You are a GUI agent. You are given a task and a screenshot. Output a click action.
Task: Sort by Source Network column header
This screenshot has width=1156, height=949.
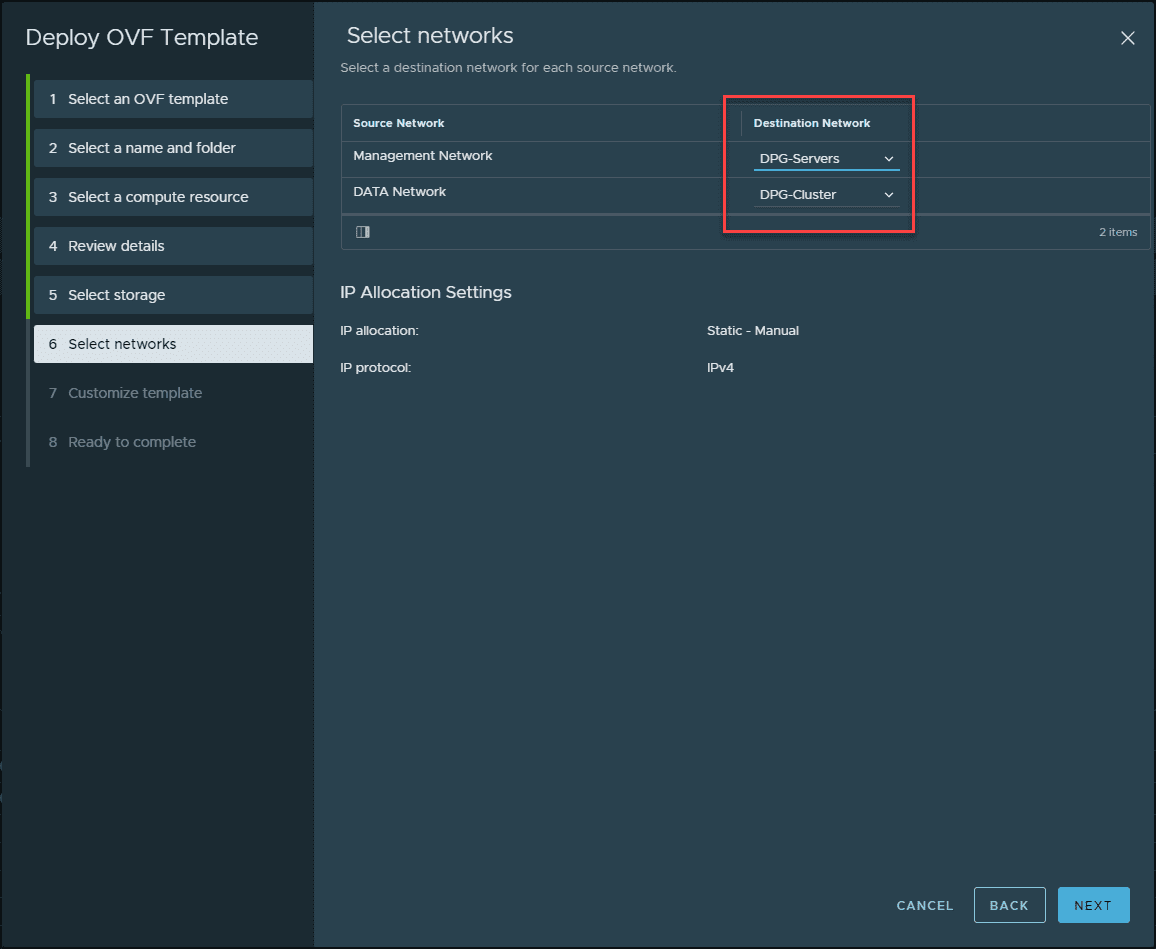coord(399,123)
